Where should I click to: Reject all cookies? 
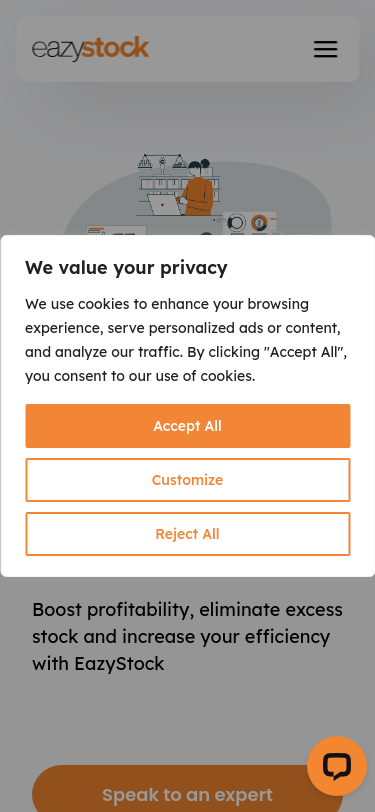click(x=188, y=534)
